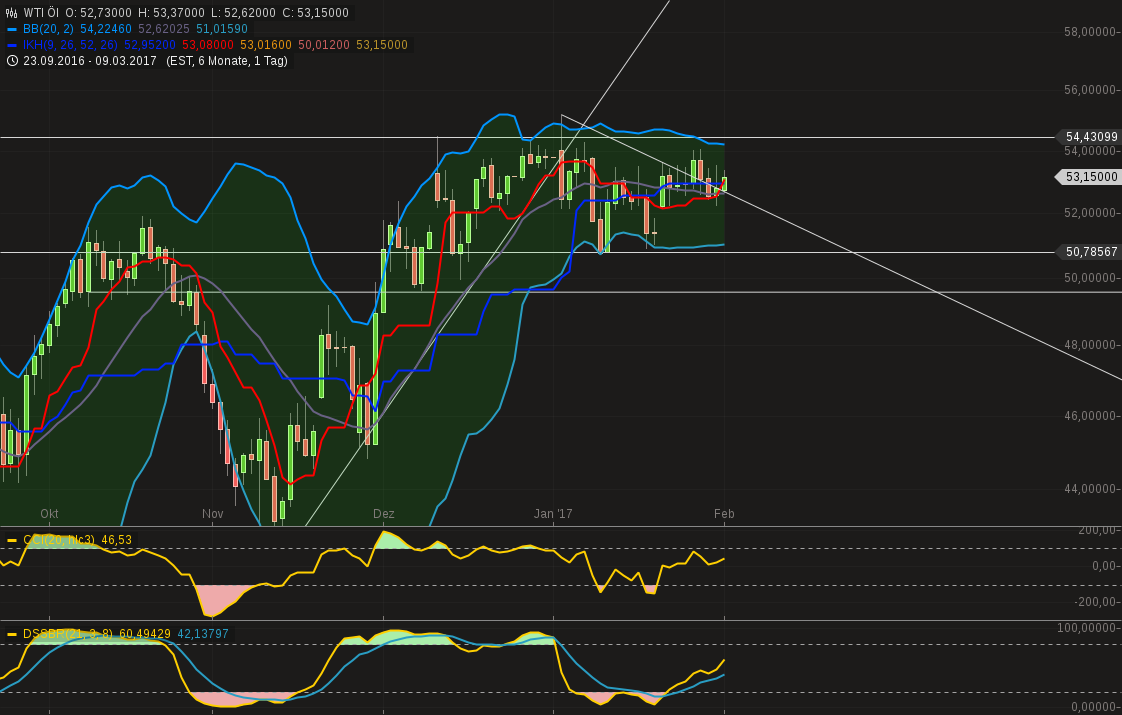Click the dark blue IKH legend marker
The width and height of the screenshot is (1122, 715).
click(11, 45)
